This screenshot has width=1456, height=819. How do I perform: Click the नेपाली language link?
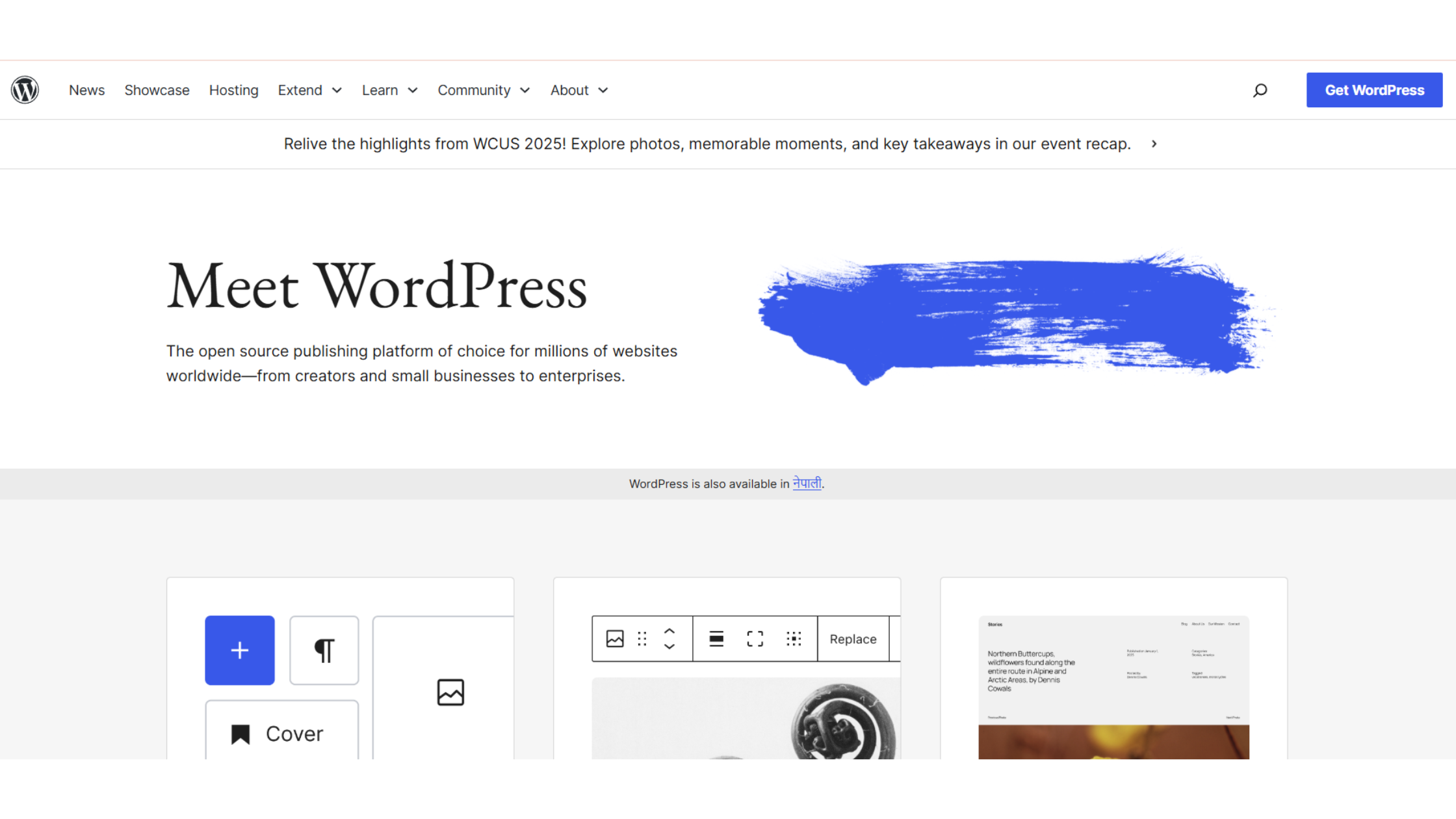807,484
